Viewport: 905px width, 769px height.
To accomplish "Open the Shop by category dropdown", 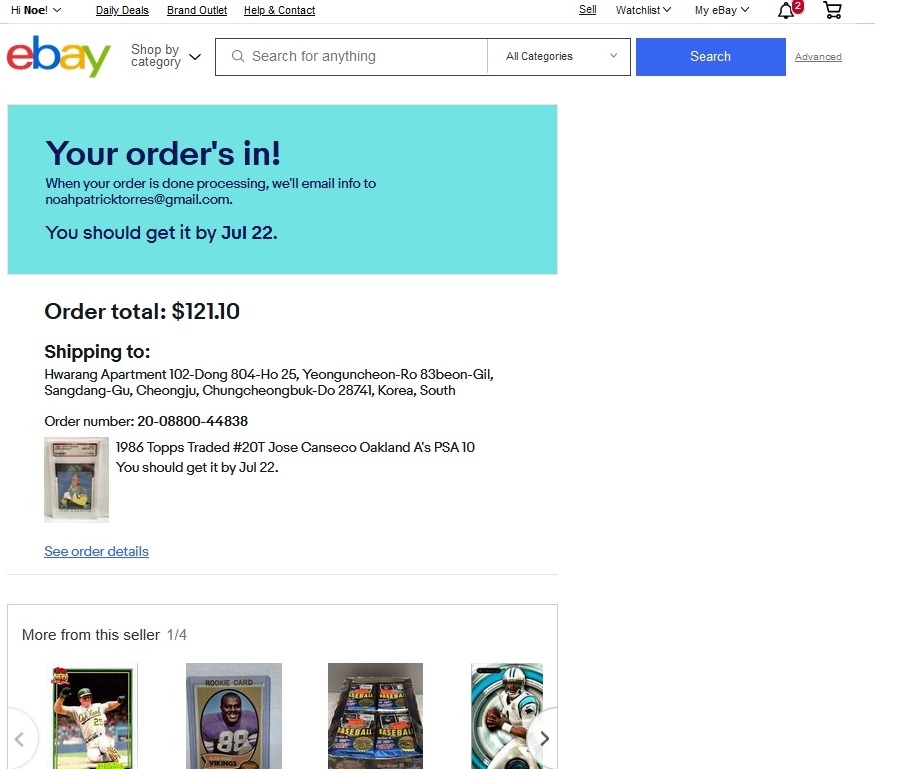I will pyautogui.click(x=166, y=56).
